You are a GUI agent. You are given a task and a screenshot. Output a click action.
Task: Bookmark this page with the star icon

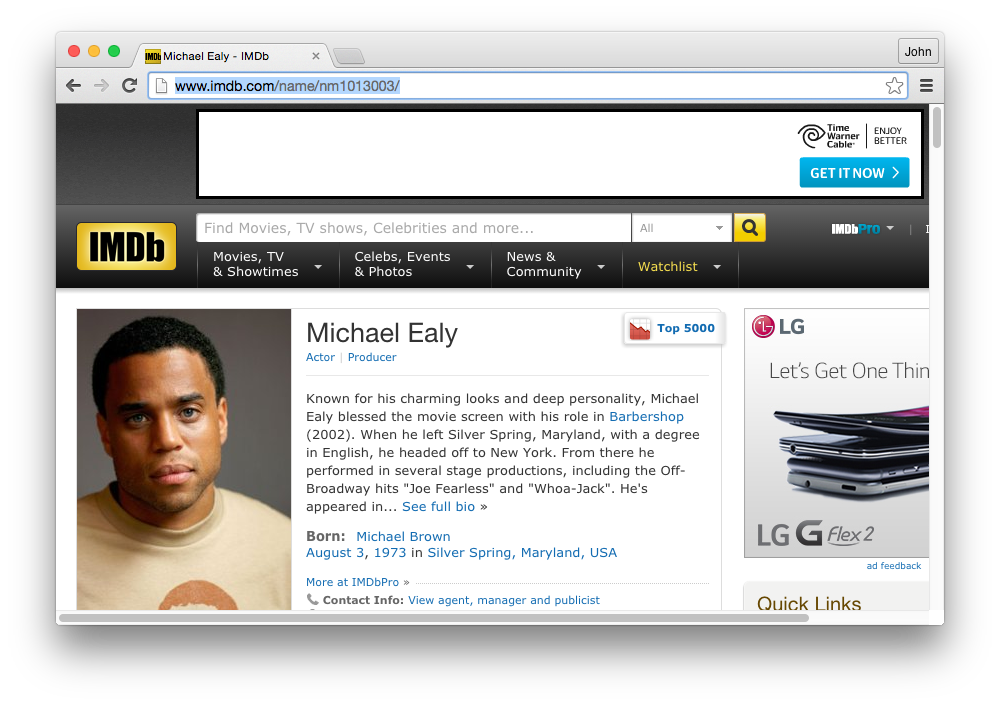pos(894,85)
